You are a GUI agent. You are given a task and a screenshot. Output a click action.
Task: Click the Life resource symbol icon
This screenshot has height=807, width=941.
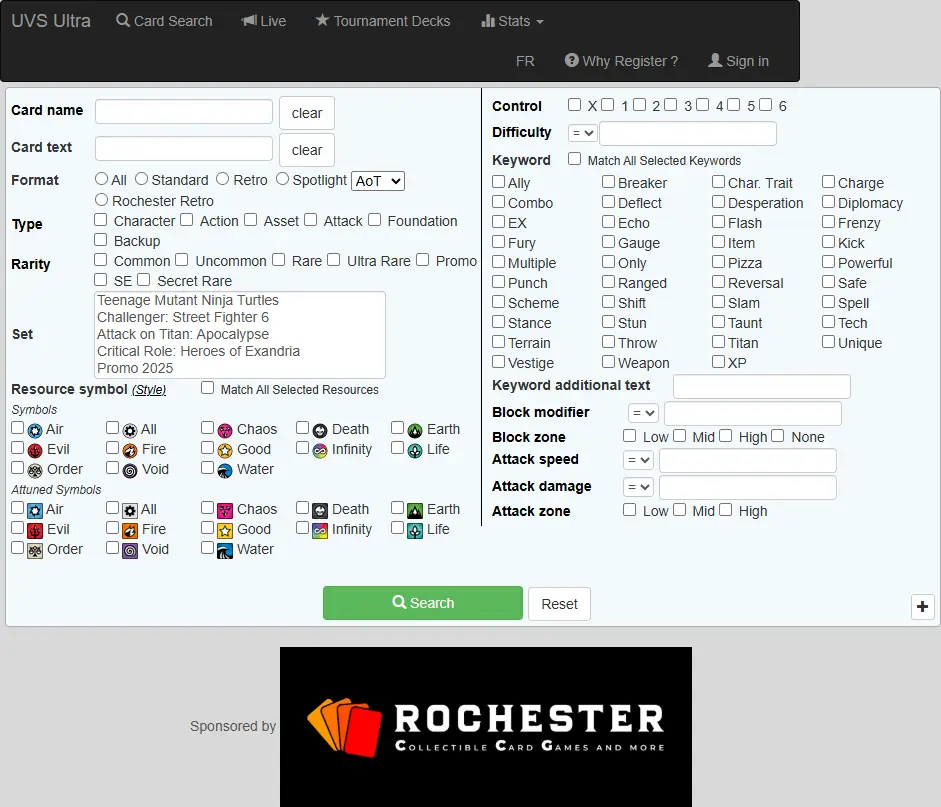coord(415,450)
